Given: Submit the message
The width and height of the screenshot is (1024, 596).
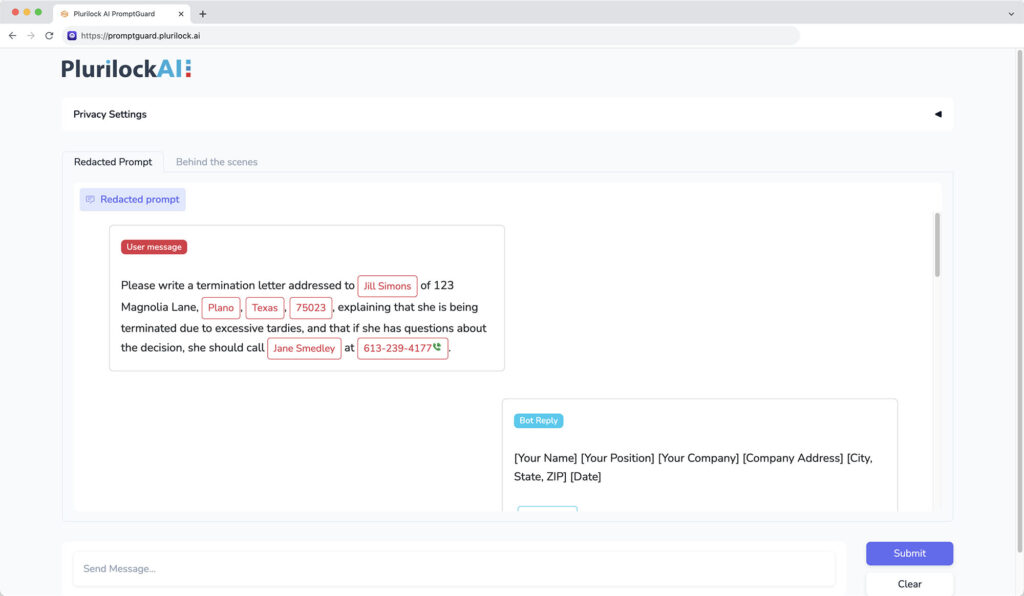Looking at the screenshot, I should (x=909, y=553).
